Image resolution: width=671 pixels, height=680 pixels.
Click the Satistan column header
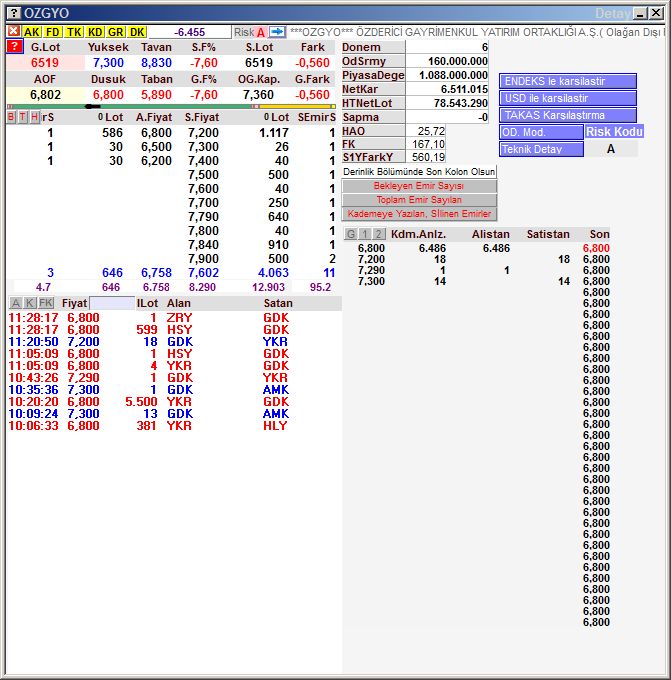click(548, 234)
